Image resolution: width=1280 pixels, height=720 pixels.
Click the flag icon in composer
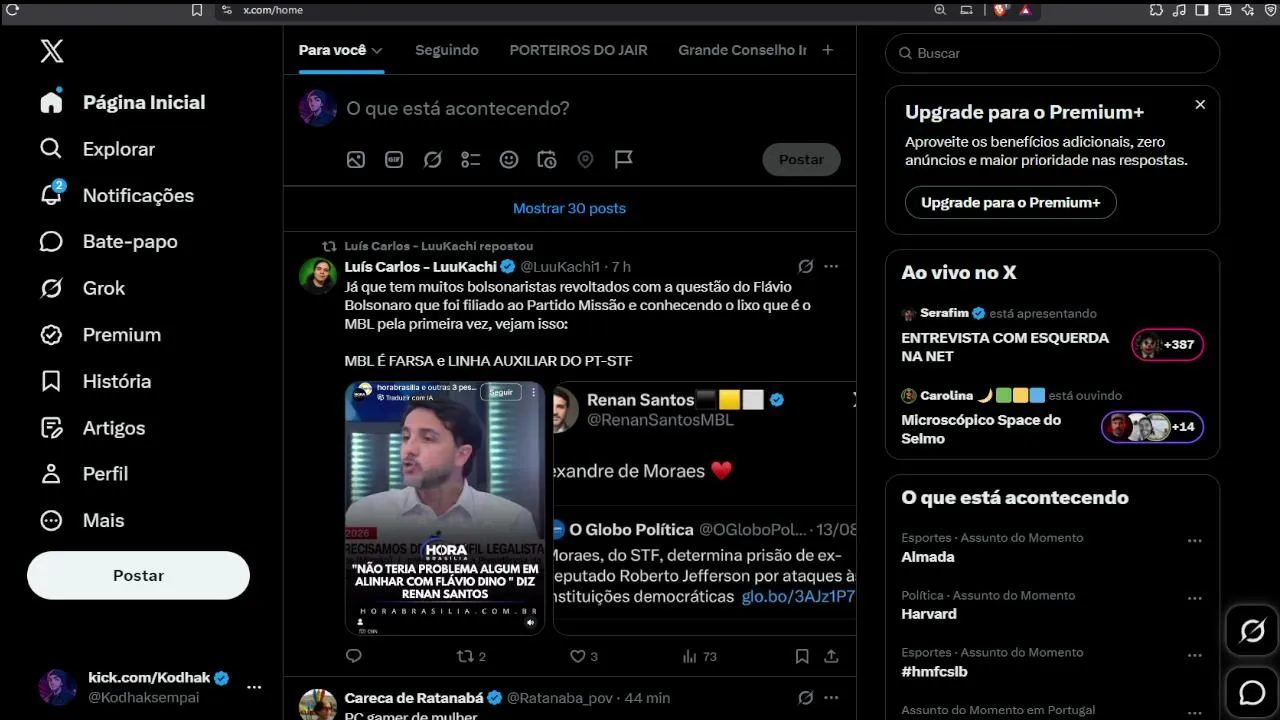pos(623,159)
